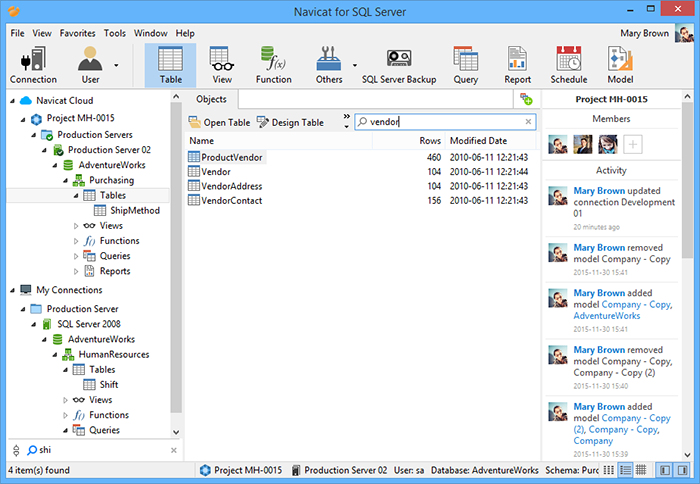The image size is (700, 484).
Task: Open the Connection toolbar button
Action: pos(33,65)
